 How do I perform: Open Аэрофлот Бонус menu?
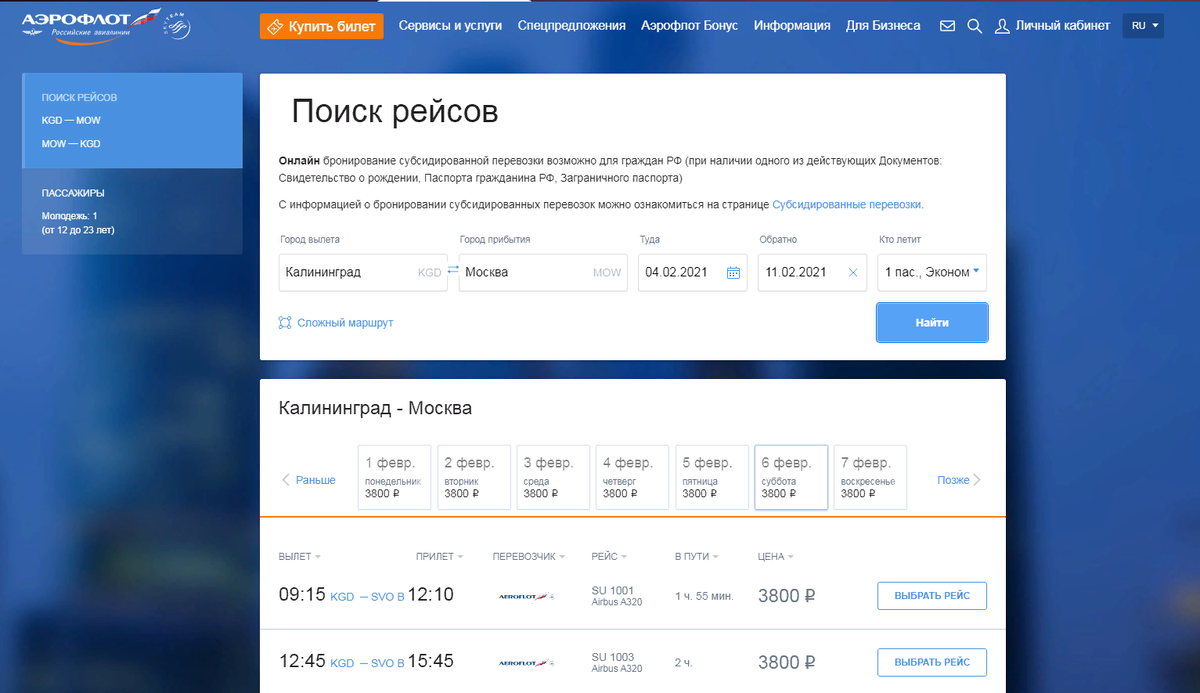(690, 26)
